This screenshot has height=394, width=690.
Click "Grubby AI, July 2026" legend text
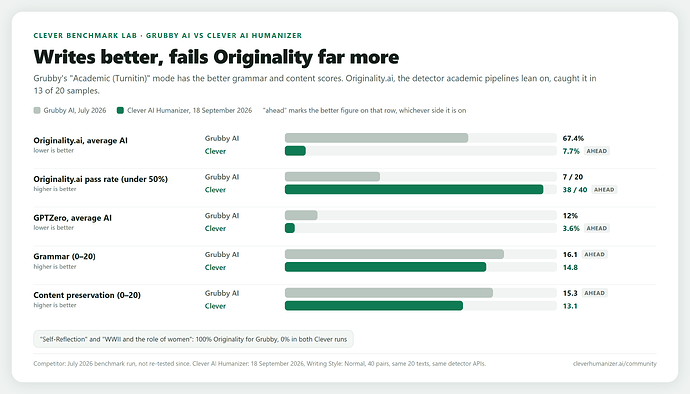pyautogui.click(x=75, y=110)
